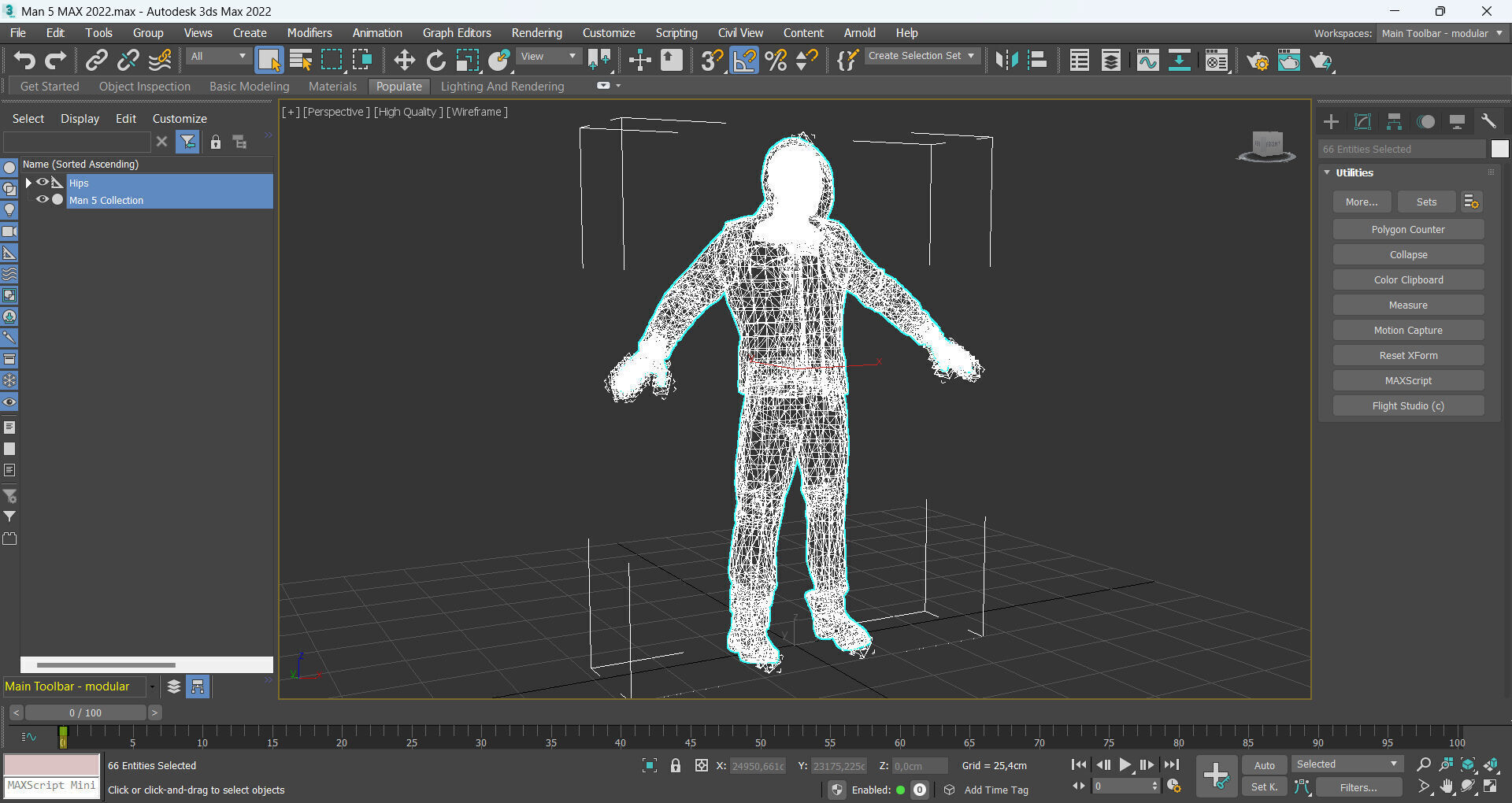Activate the Unlink Selection tool
This screenshot has height=803, width=1512.
tap(128, 60)
